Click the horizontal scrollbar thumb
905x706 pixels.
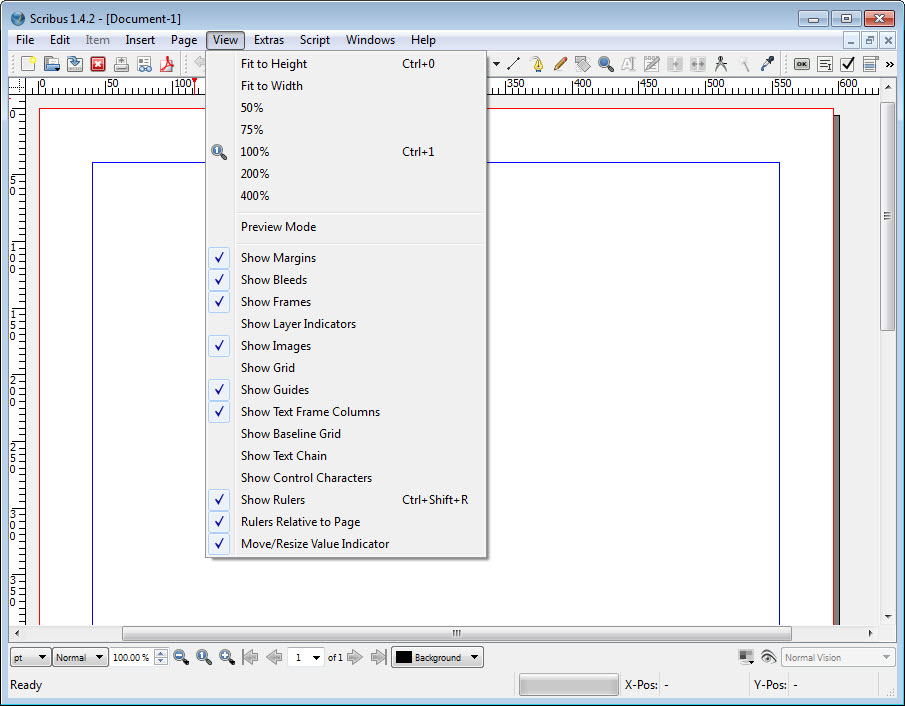457,633
